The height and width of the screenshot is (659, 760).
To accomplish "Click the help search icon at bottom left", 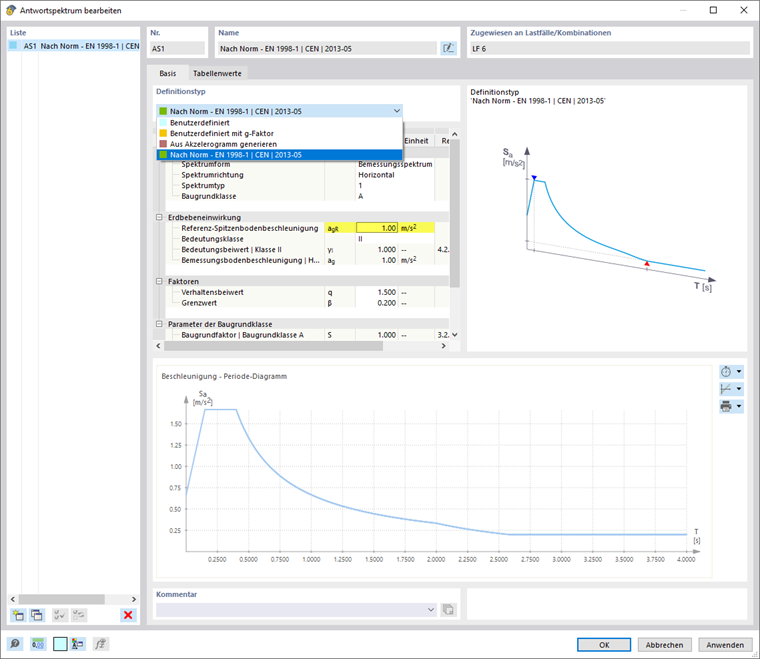I will [x=15, y=644].
